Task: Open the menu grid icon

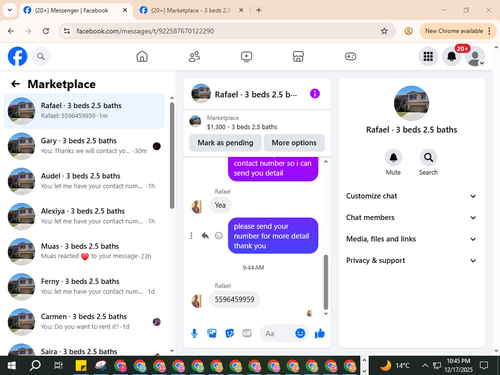Action: point(428,56)
